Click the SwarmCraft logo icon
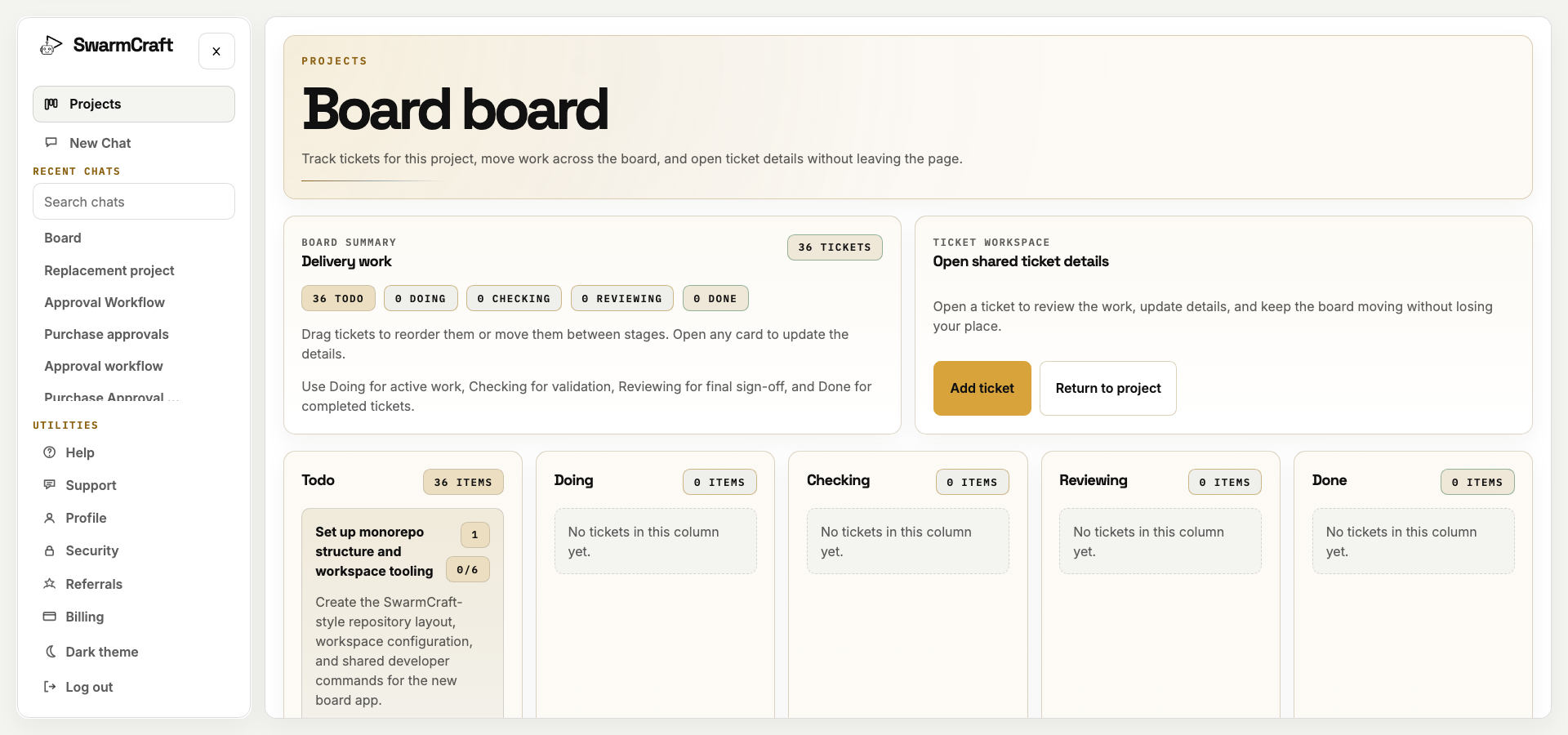 (x=51, y=46)
